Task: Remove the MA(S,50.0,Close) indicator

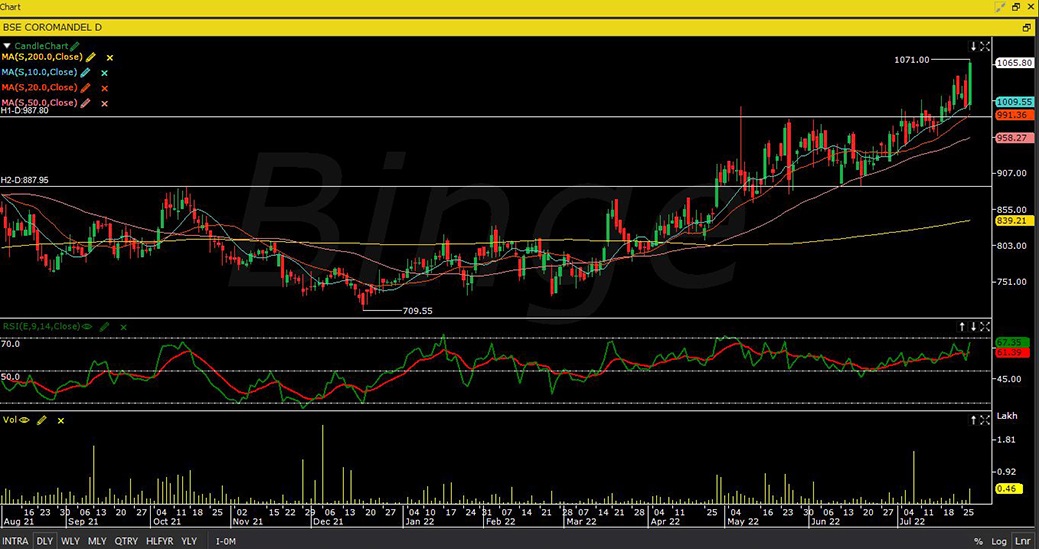Action: pos(104,104)
